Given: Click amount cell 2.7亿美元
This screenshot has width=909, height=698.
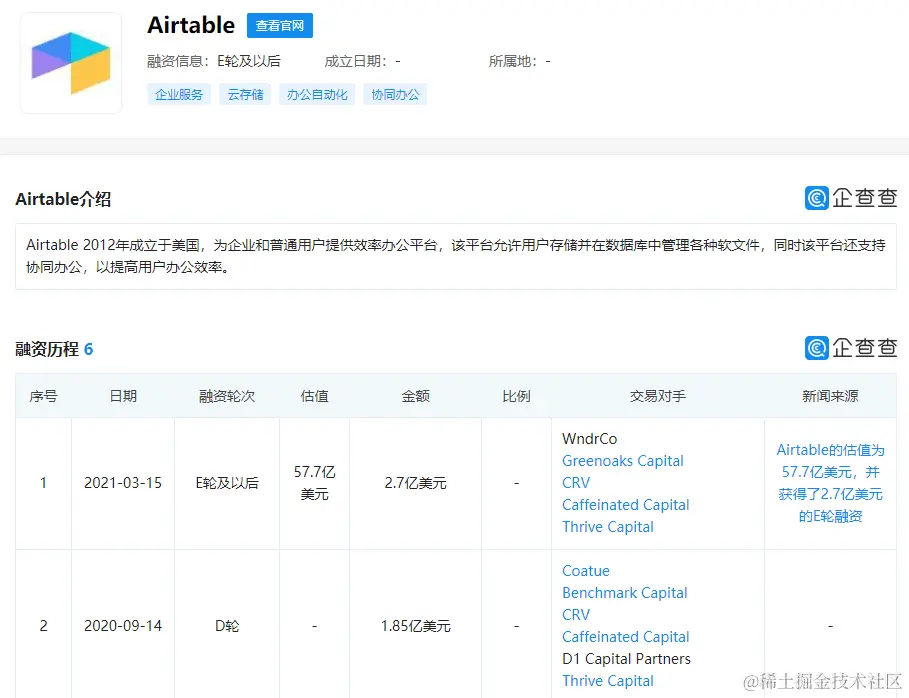Looking at the screenshot, I should [415, 483].
